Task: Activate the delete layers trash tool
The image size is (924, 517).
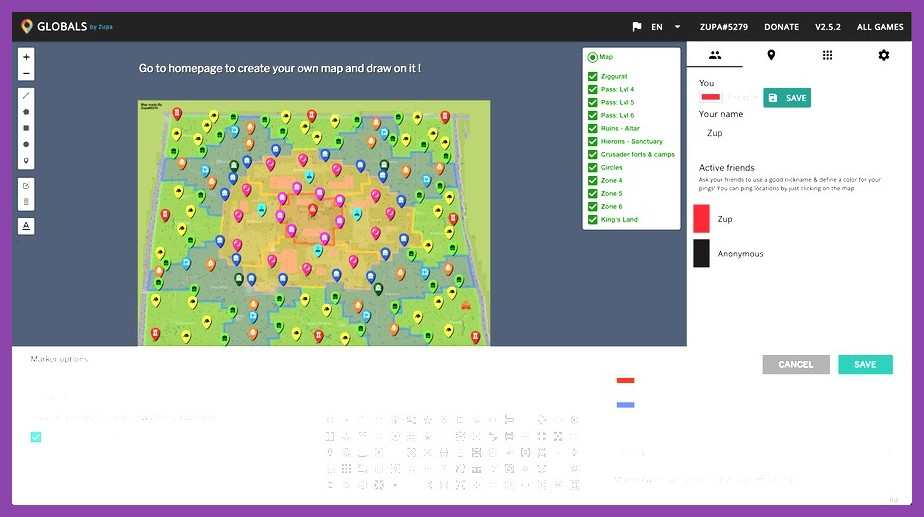Action: click(26, 202)
